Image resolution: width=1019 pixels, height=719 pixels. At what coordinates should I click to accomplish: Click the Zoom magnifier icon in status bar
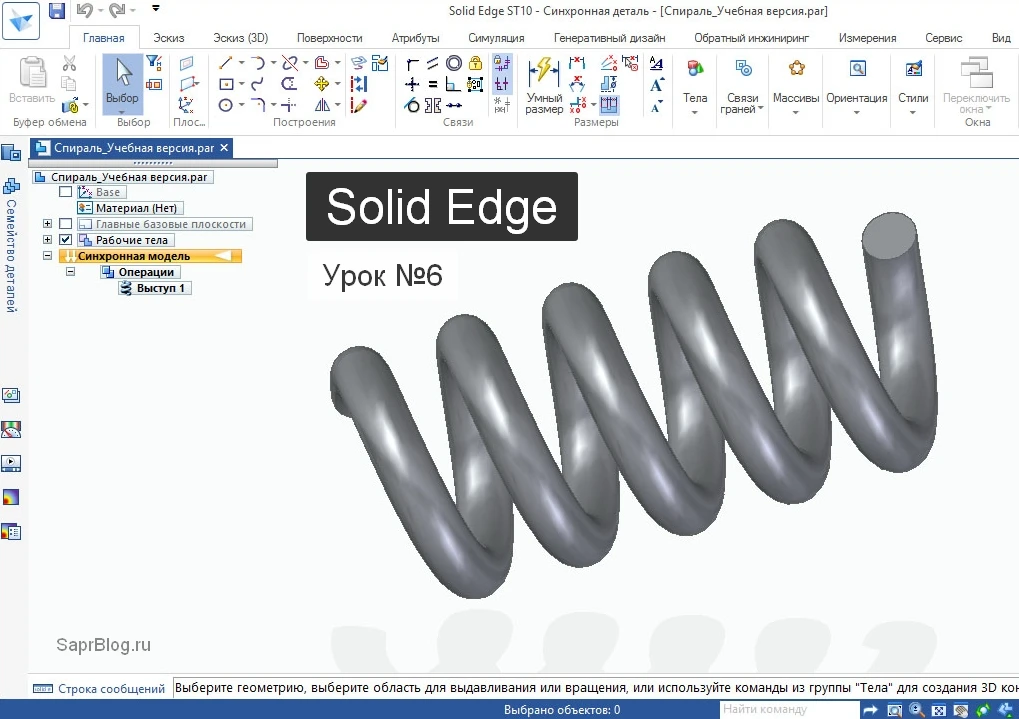[916, 710]
